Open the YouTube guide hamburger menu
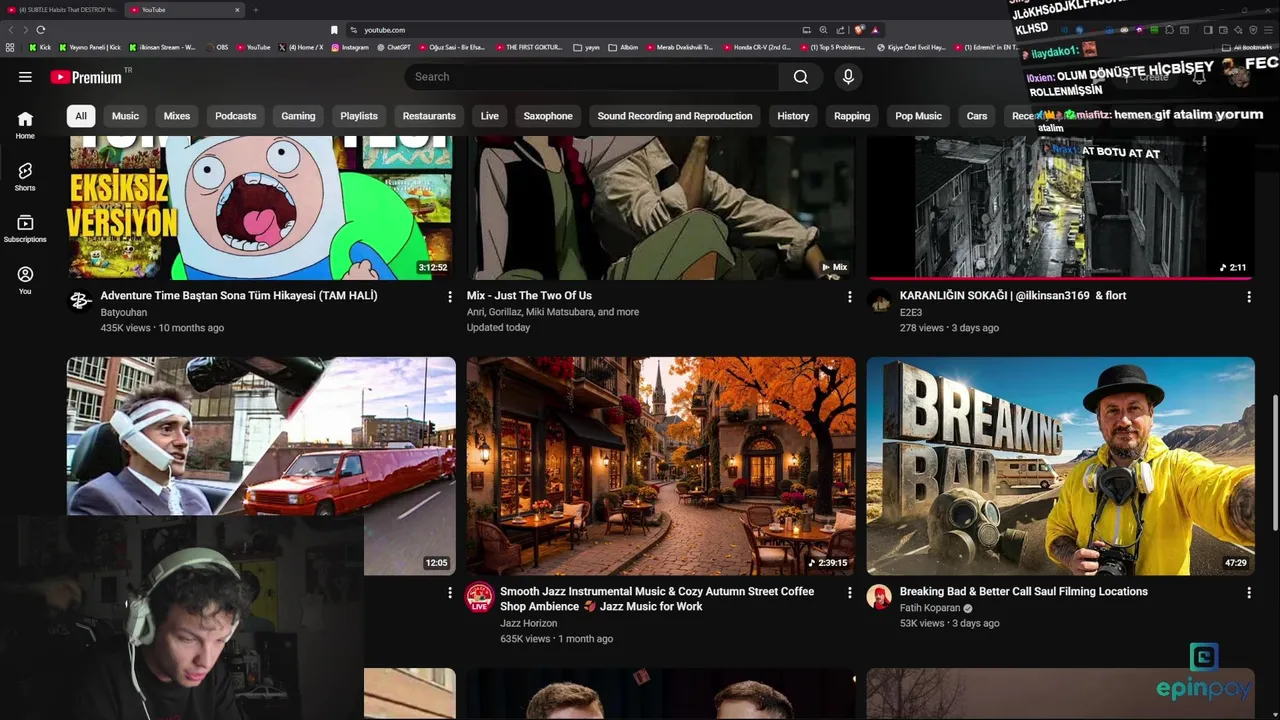 point(25,77)
